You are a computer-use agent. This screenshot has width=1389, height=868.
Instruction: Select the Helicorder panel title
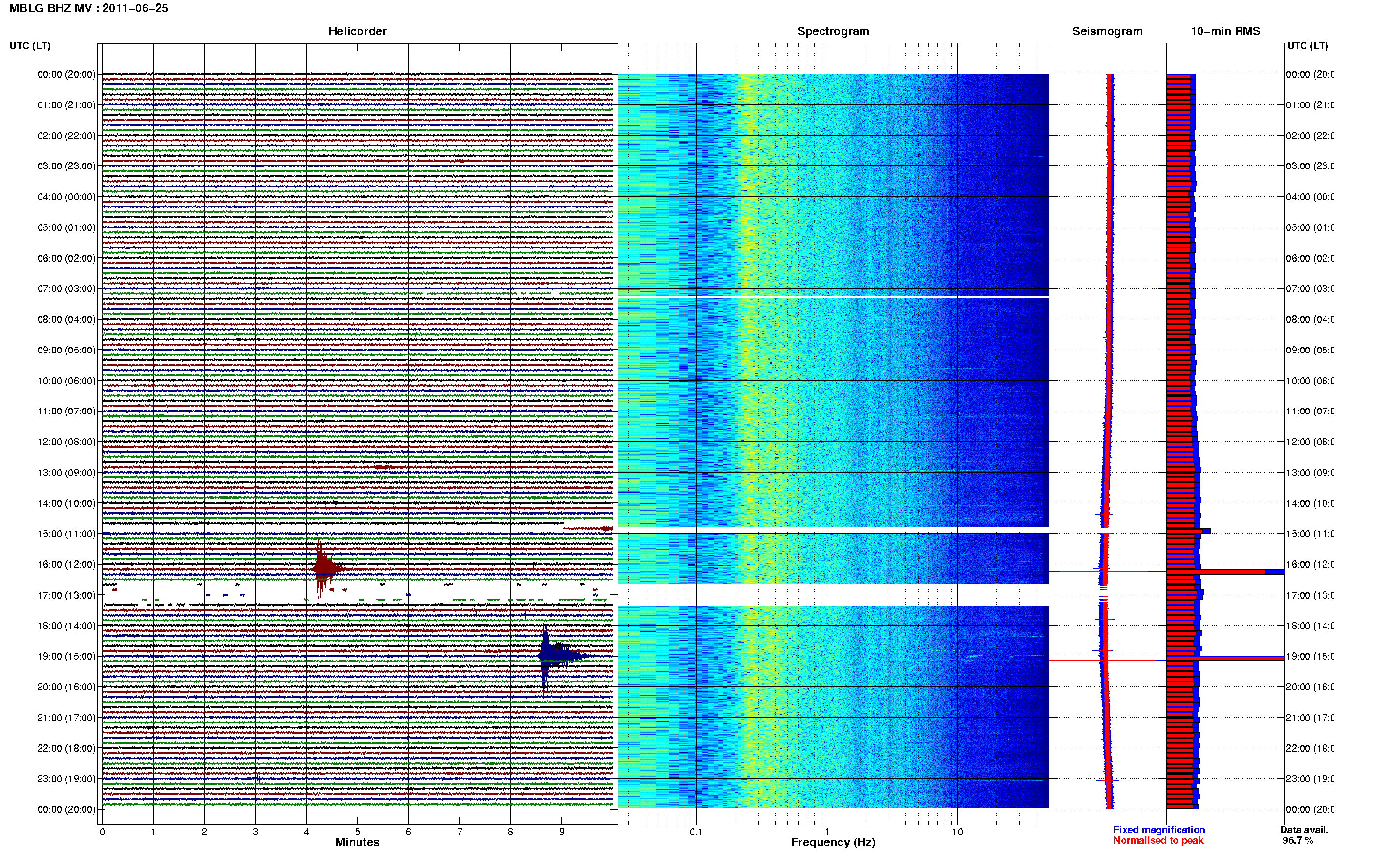click(357, 31)
